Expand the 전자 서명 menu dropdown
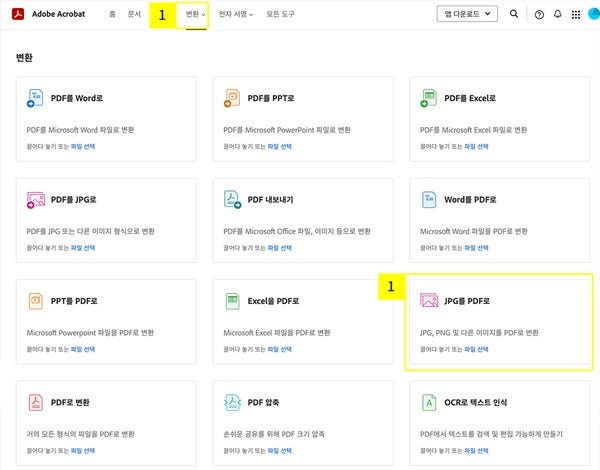600x470 pixels. [236, 15]
